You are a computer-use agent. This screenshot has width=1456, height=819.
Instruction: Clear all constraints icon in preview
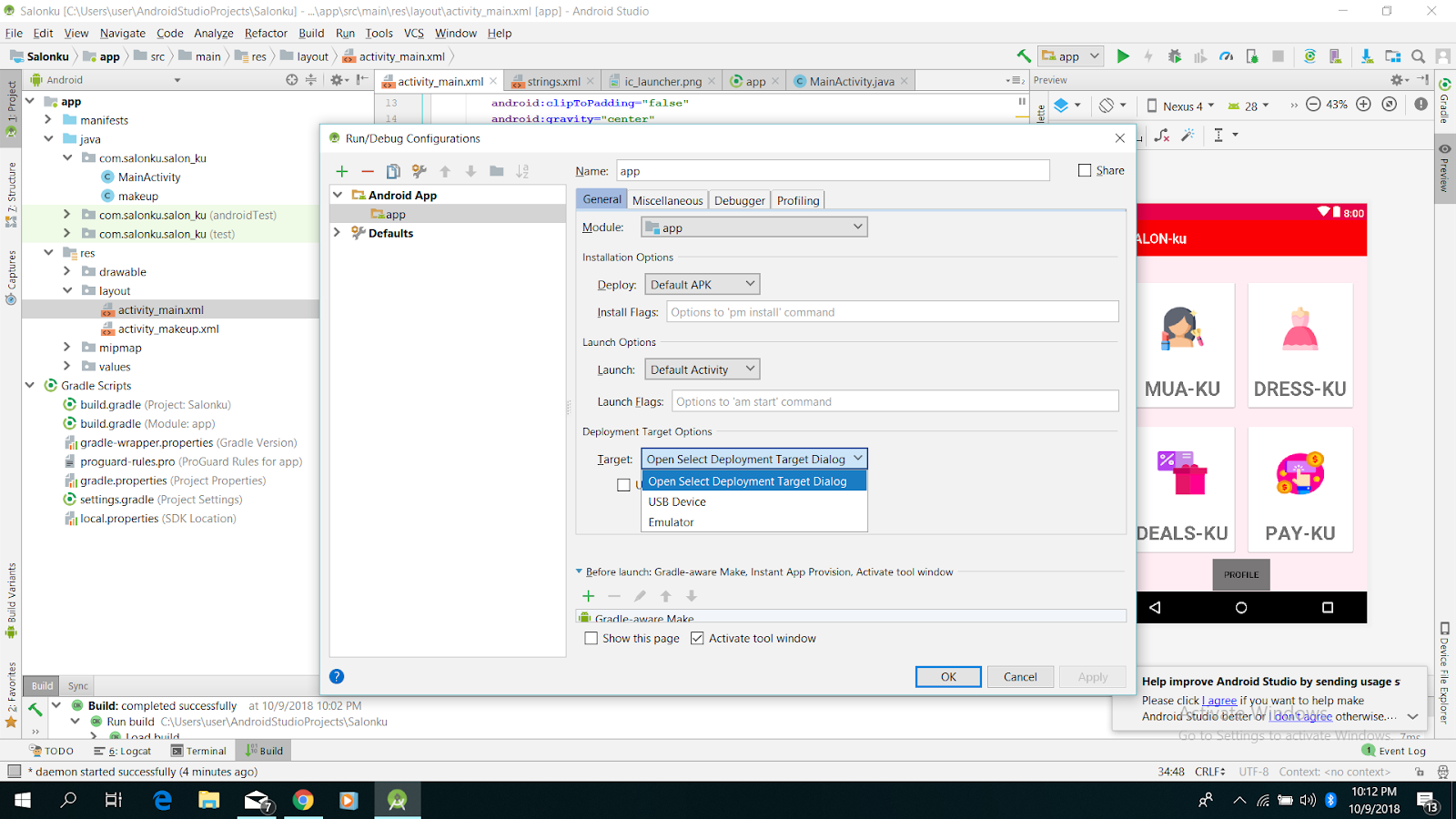(1162, 135)
